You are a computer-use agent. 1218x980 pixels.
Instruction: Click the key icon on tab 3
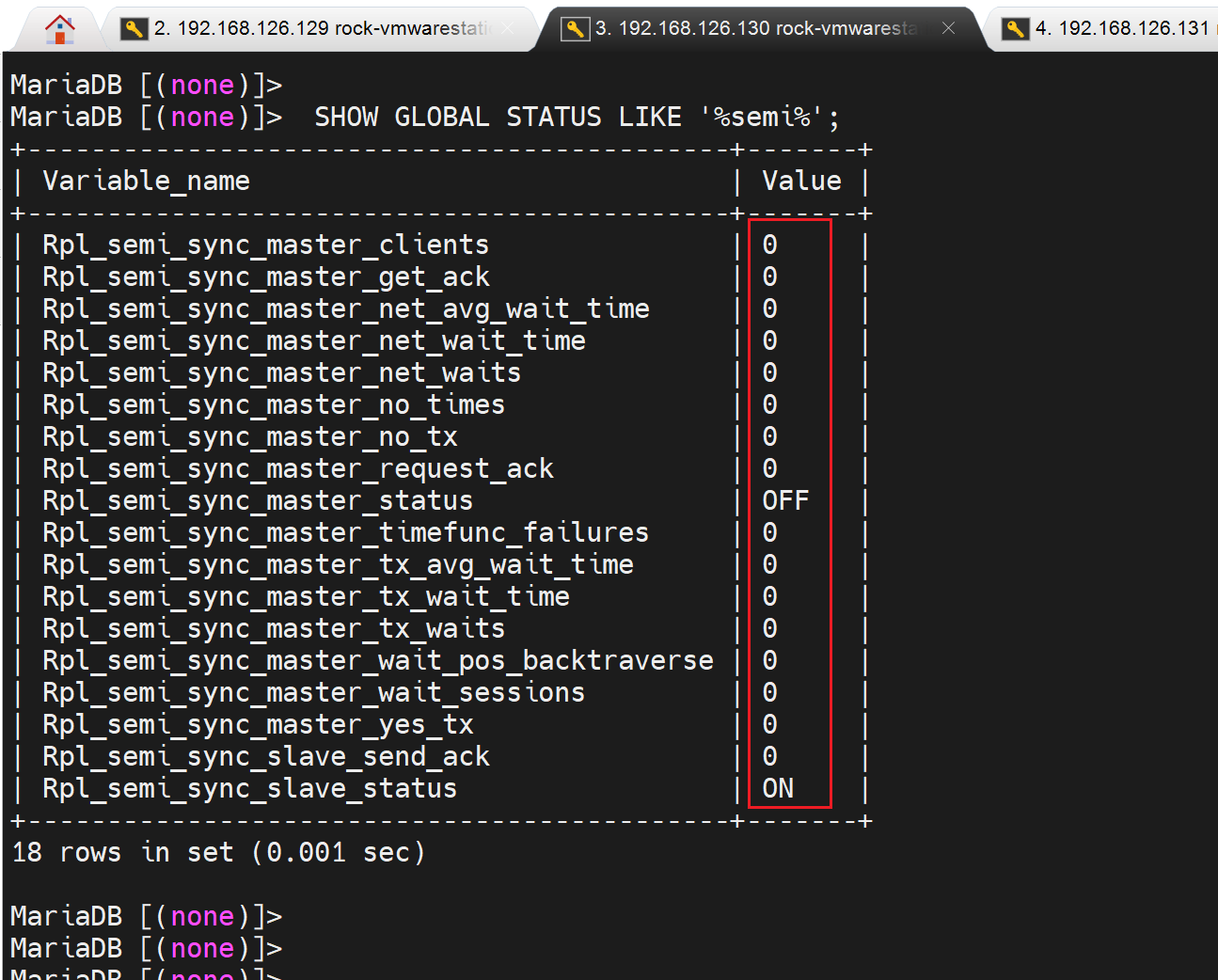(575, 29)
